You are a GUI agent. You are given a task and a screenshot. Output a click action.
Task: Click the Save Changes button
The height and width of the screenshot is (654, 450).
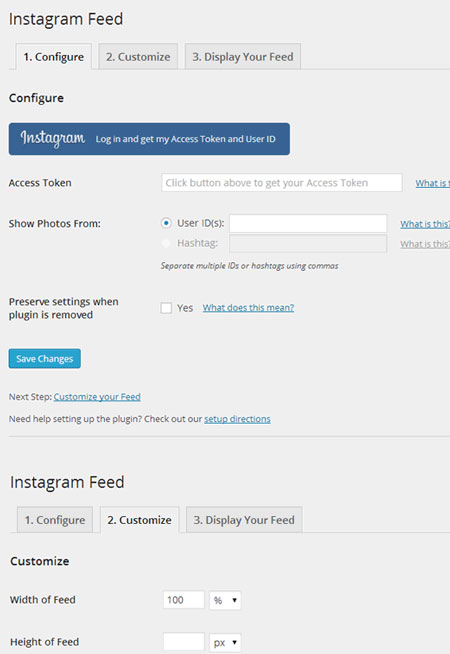(x=45, y=359)
